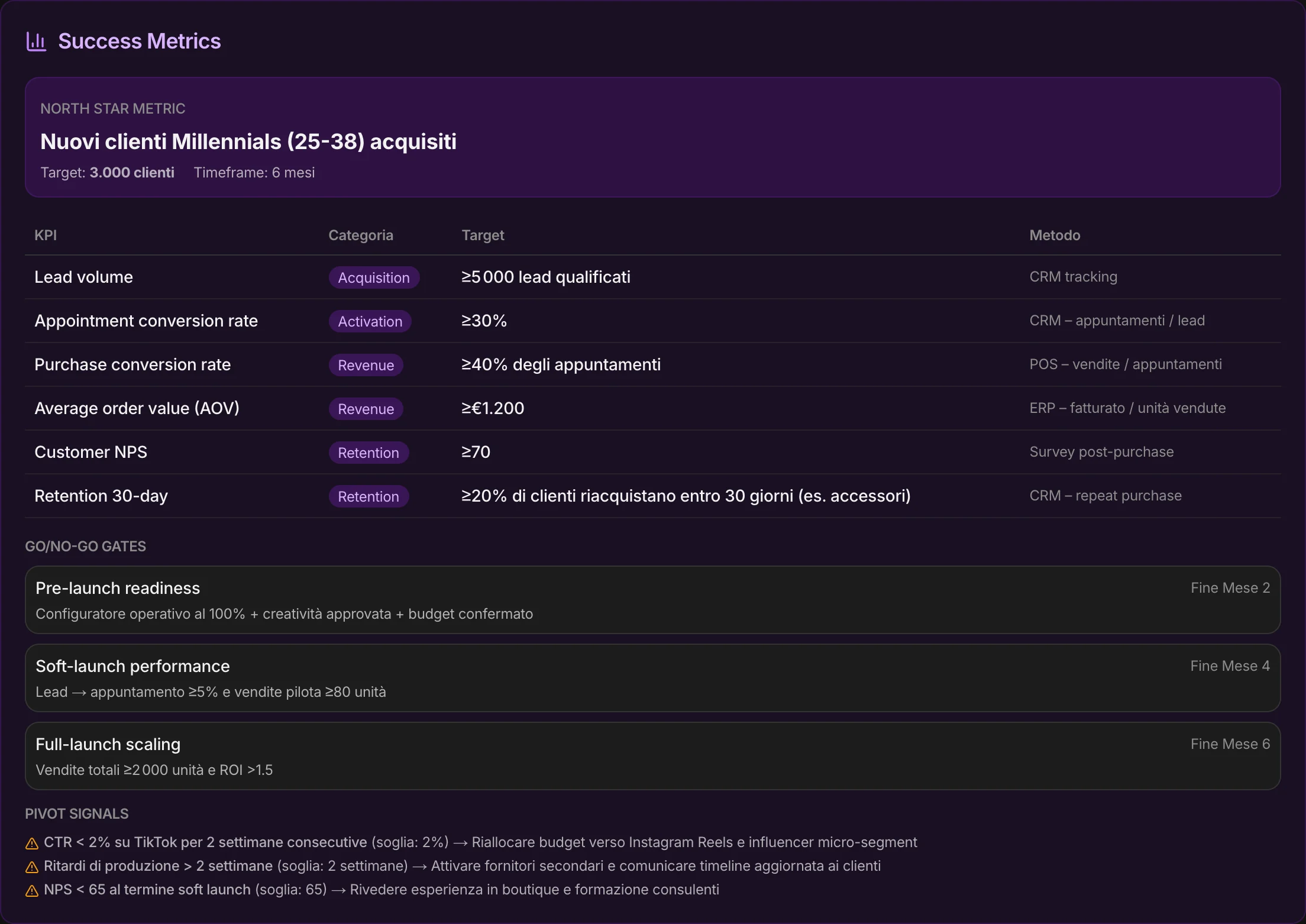Open the Full-launch scaling gate card
Screen dimensions: 1306x924
653,756
